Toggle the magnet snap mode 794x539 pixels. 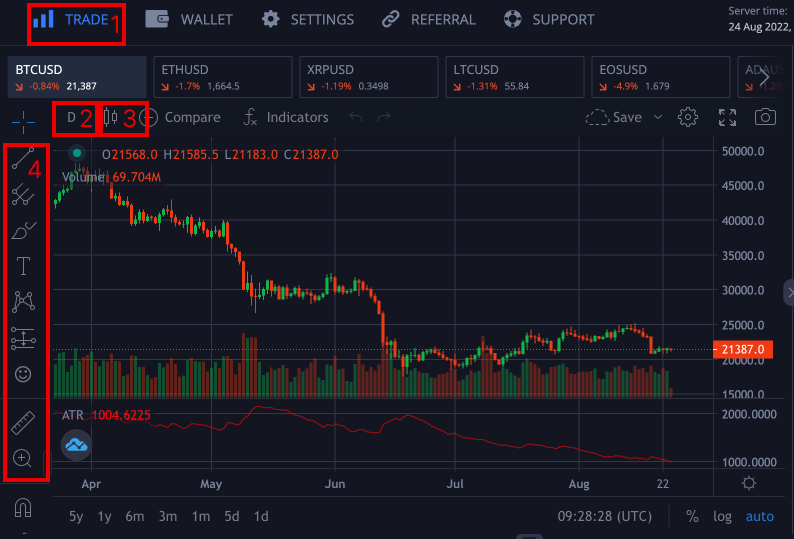click(x=23, y=508)
